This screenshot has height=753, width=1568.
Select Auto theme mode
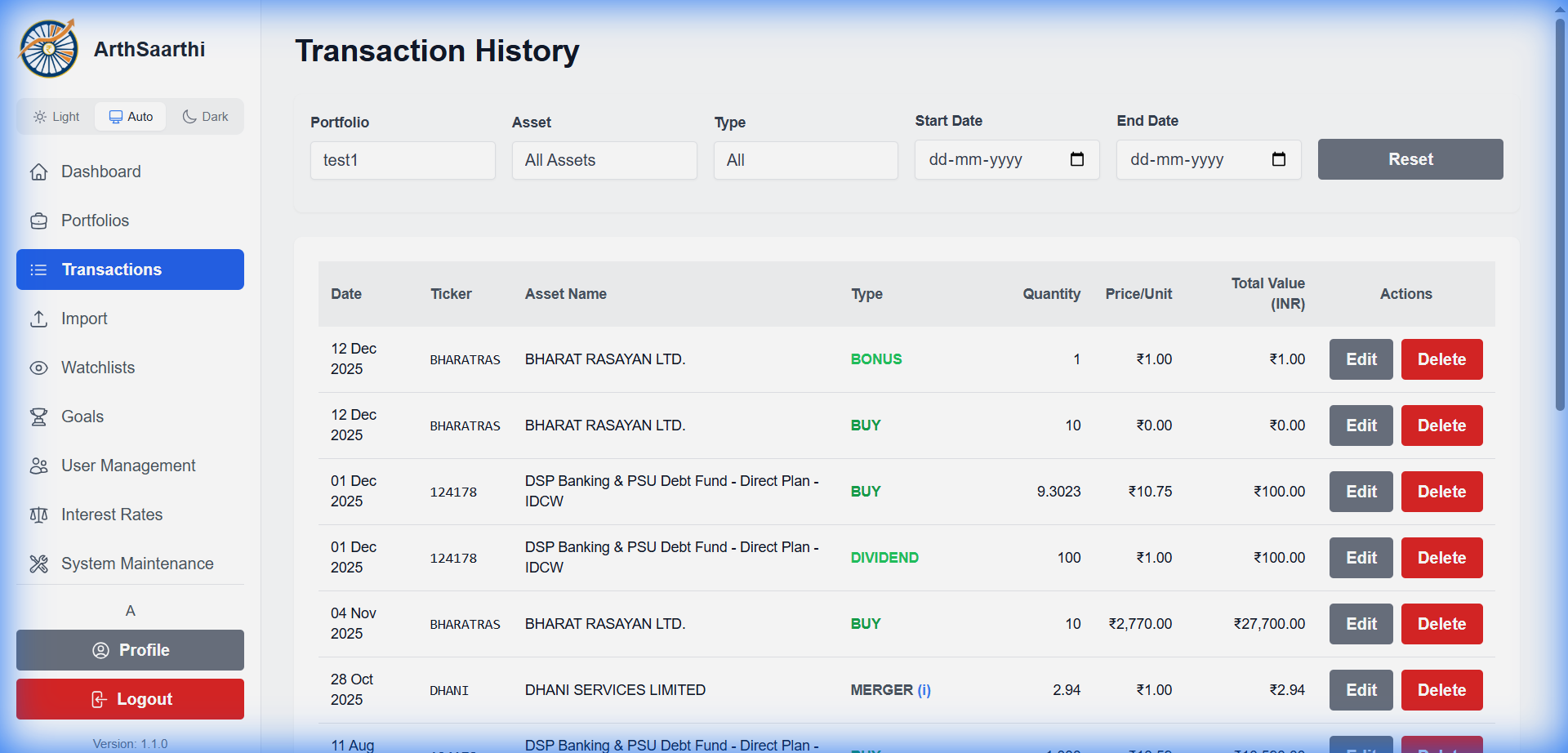point(130,116)
